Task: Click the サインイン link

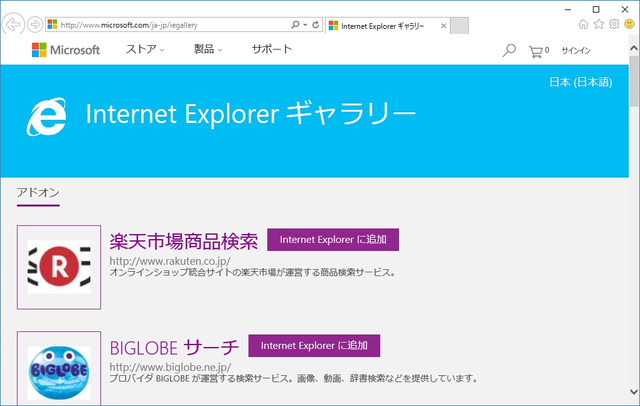Action: [x=576, y=51]
